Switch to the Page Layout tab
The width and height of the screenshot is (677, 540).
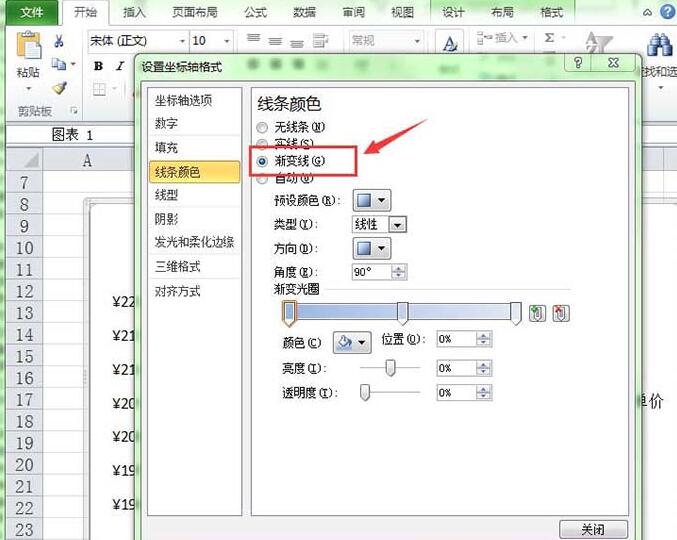tap(195, 12)
